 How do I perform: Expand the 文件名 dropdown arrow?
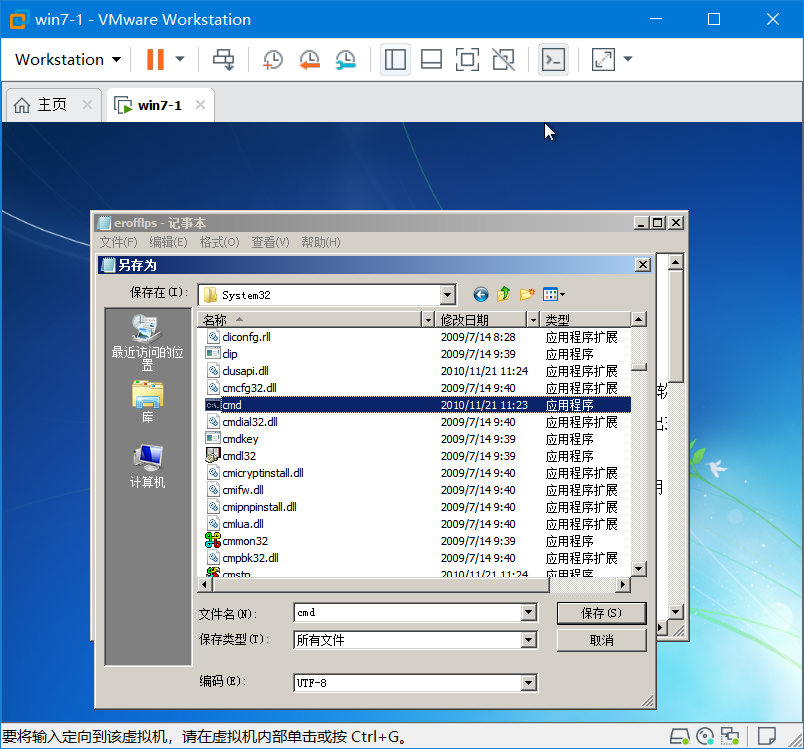[x=529, y=612]
